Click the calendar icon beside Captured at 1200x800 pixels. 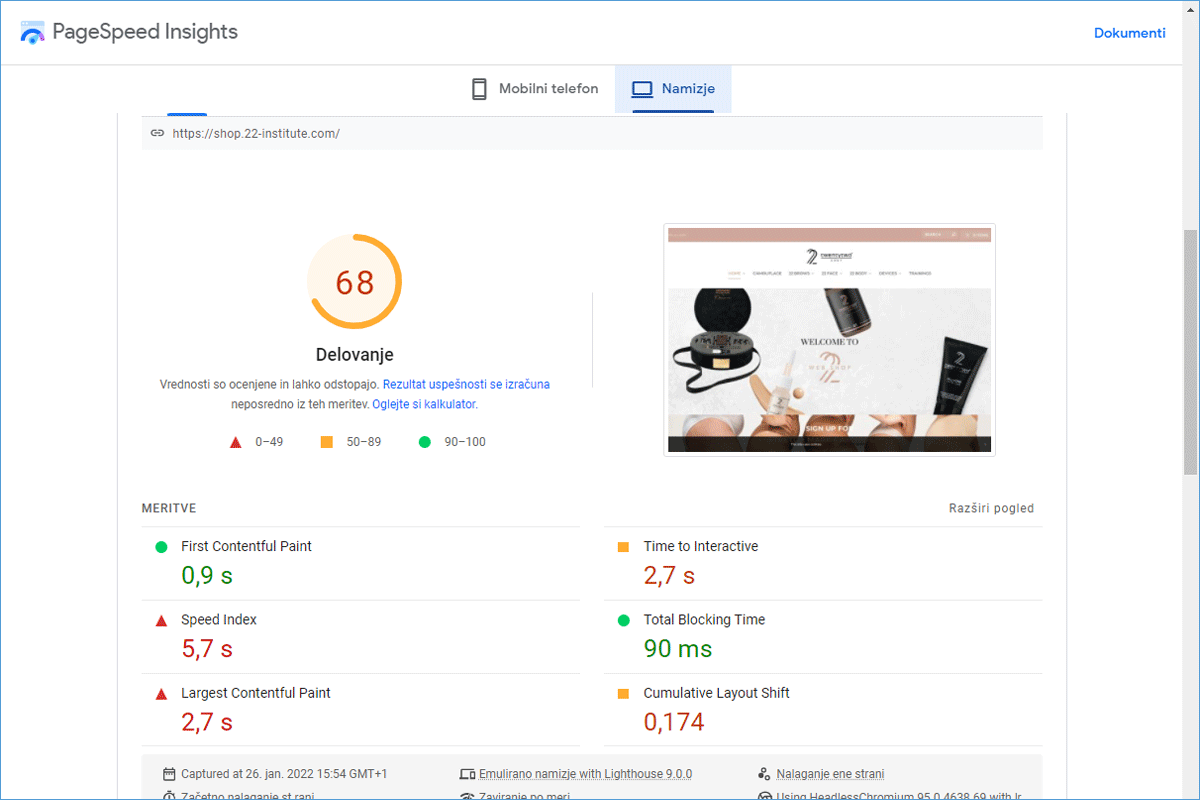168,774
